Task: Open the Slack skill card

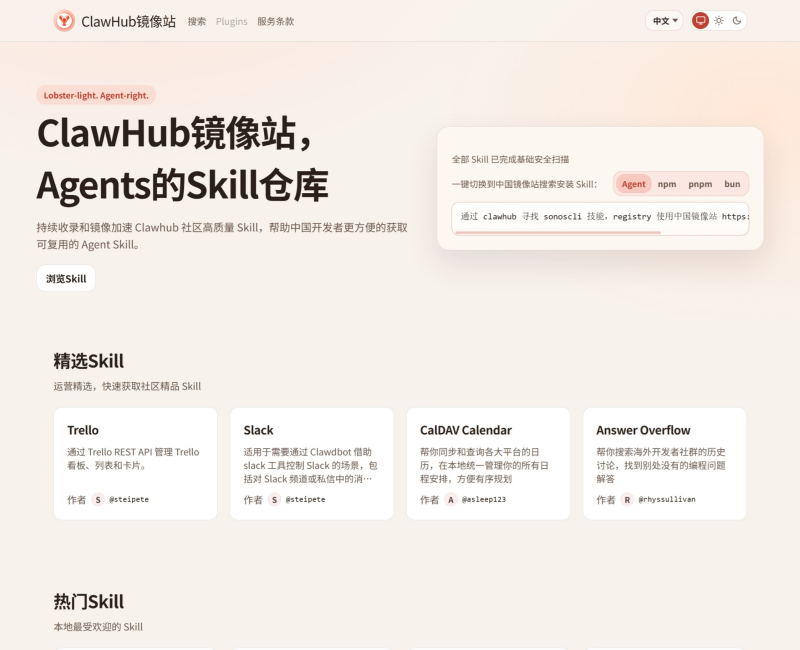Action: (x=312, y=464)
